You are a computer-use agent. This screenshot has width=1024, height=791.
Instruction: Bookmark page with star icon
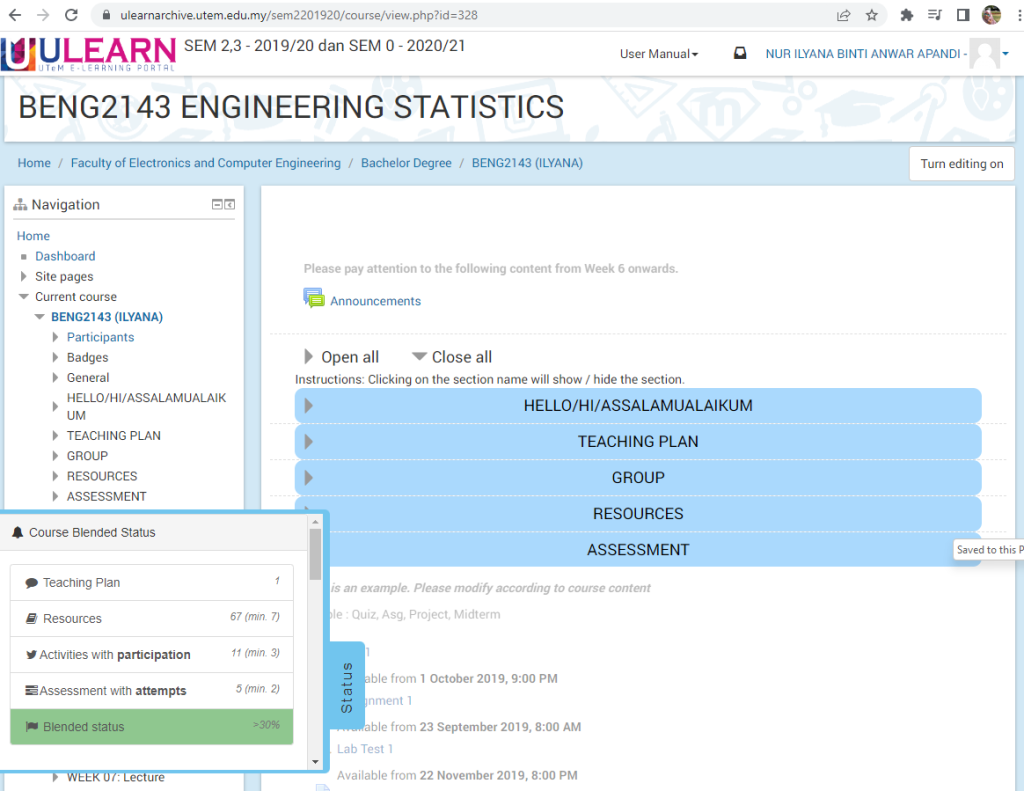pos(871,15)
